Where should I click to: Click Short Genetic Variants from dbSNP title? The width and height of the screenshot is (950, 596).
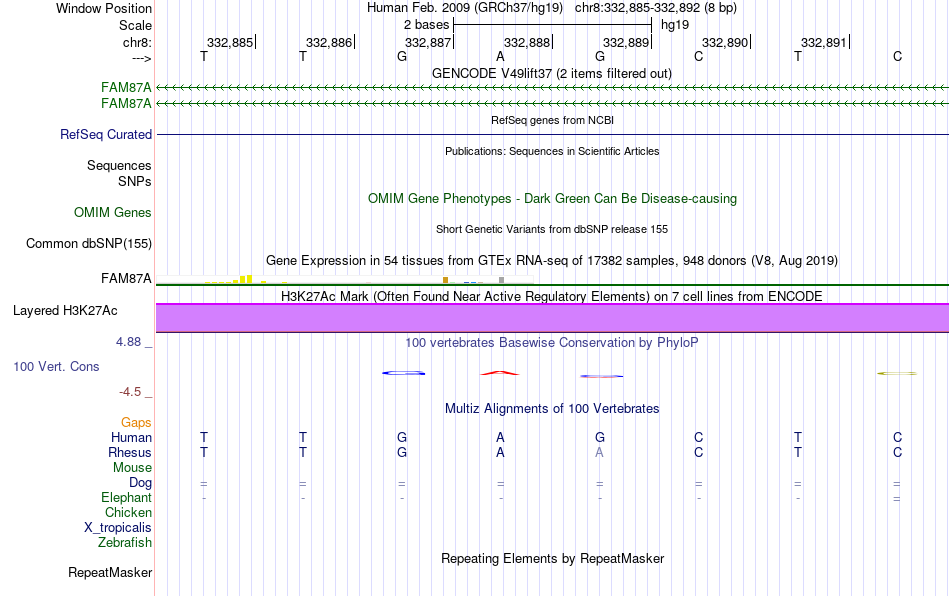[552, 229]
